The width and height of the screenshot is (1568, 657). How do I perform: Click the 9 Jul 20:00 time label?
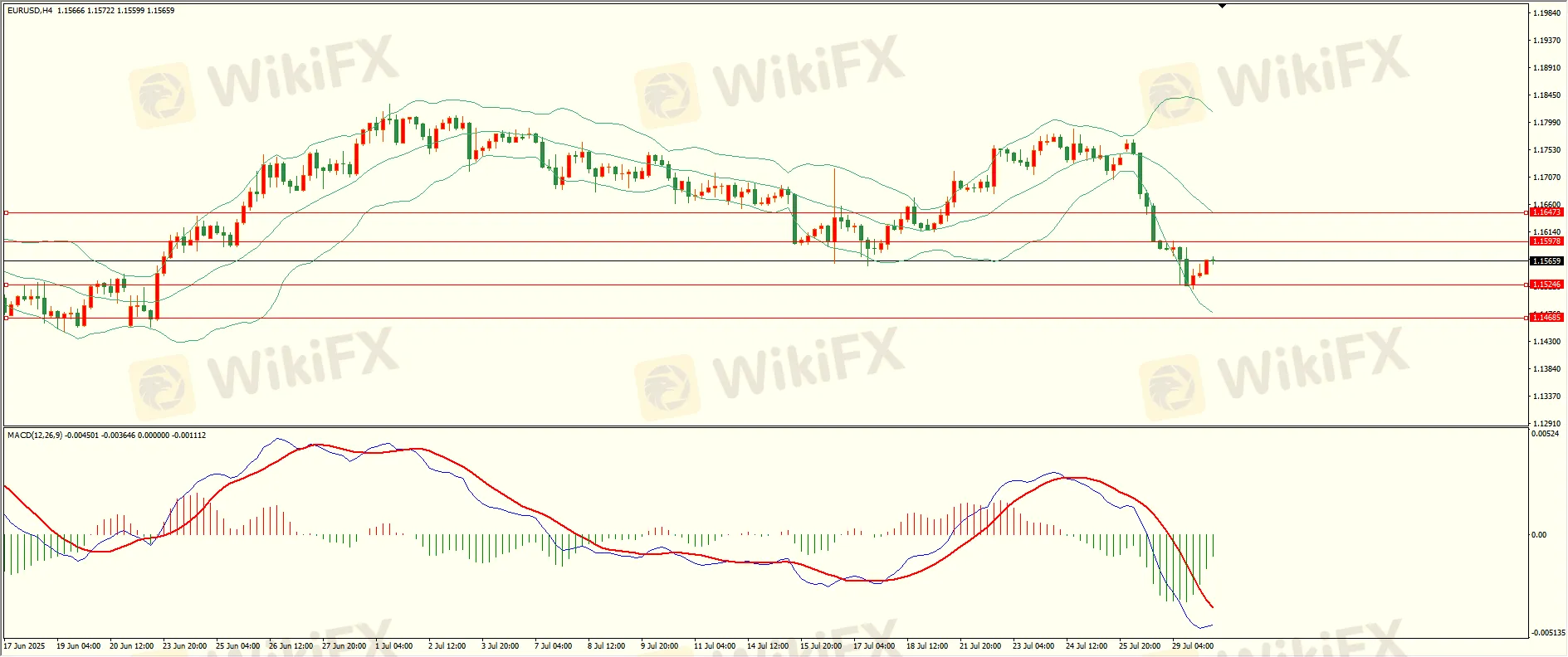(x=660, y=646)
